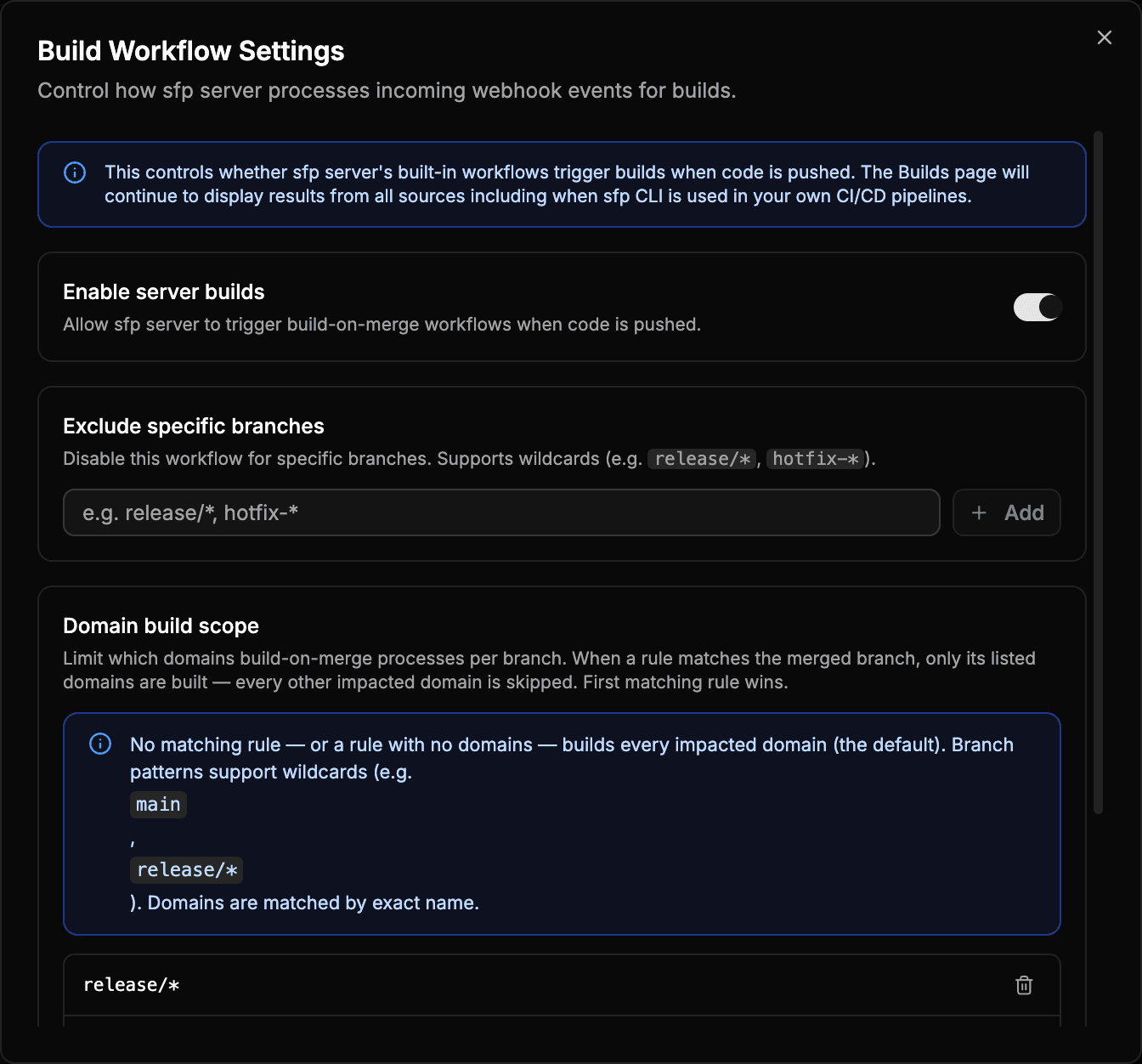Click the 'main' code tag in the note
Screen dimensions: 1142x1064
point(158,804)
